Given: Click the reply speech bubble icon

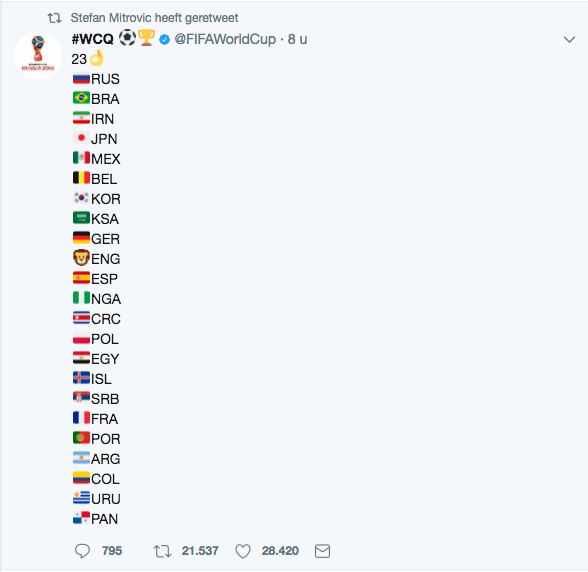Looking at the screenshot, I should click(x=82, y=551).
